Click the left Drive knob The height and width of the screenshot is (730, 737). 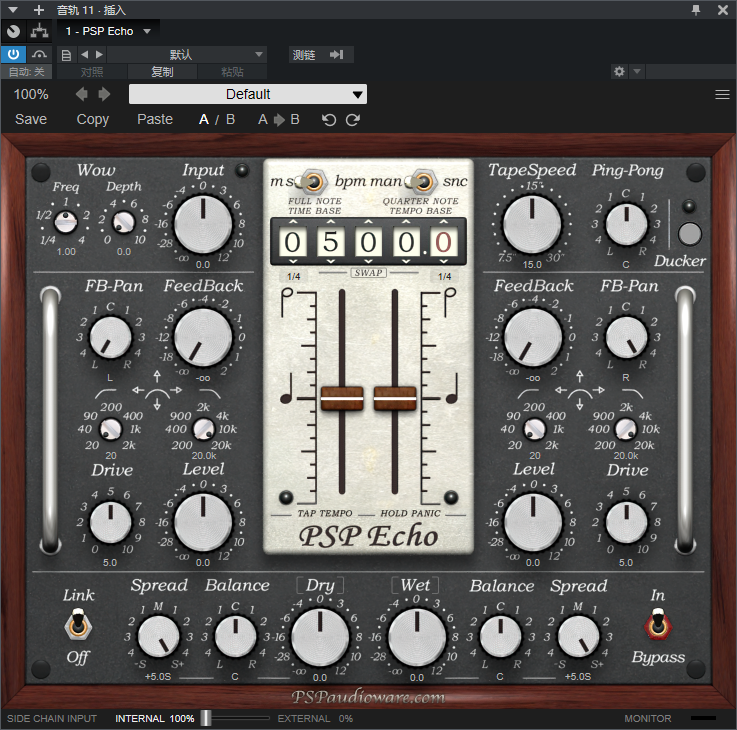coord(110,522)
